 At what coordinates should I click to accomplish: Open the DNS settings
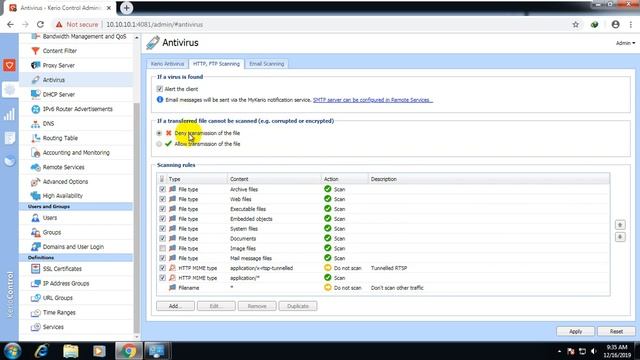click(48, 124)
